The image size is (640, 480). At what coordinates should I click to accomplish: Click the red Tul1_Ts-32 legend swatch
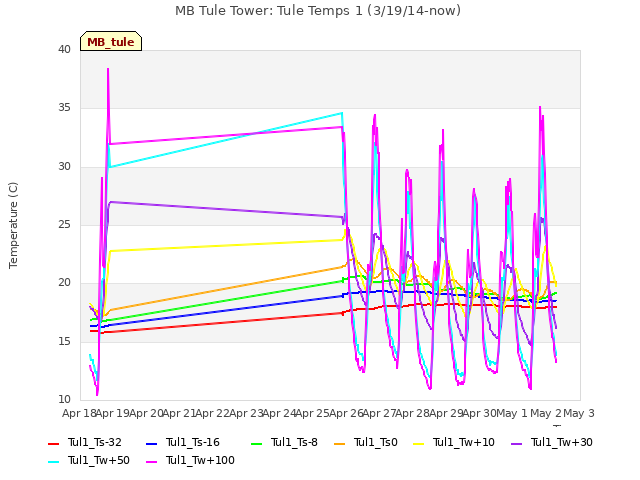[54, 443]
